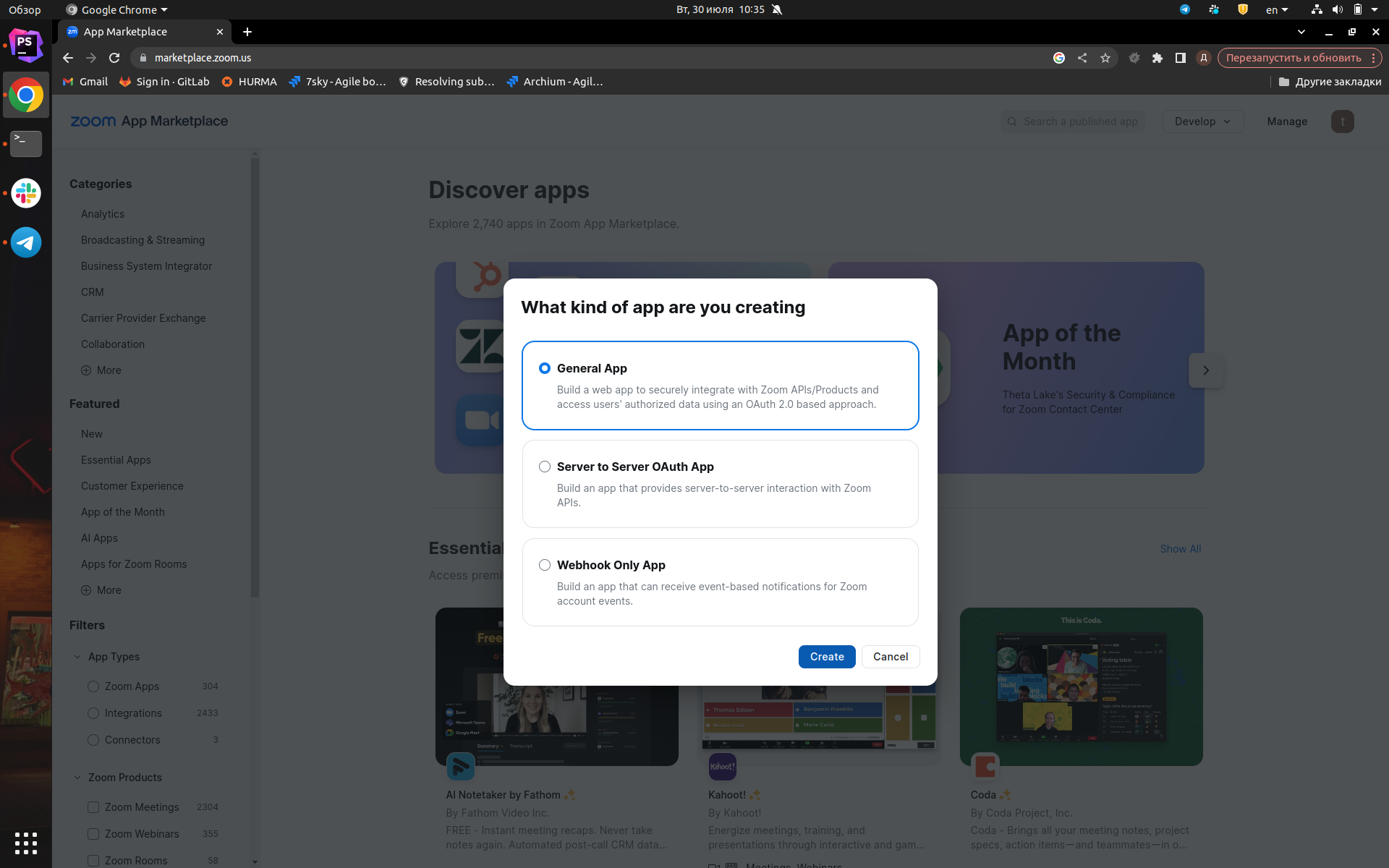Collapse the App Types filter section

coord(77,657)
